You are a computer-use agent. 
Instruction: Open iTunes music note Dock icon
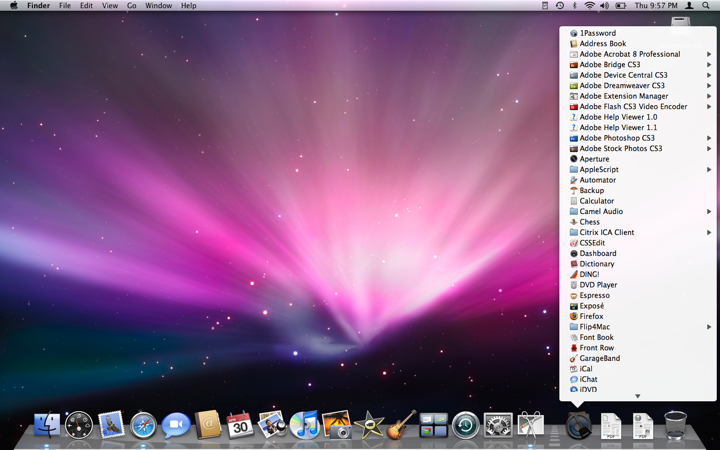[x=304, y=425]
